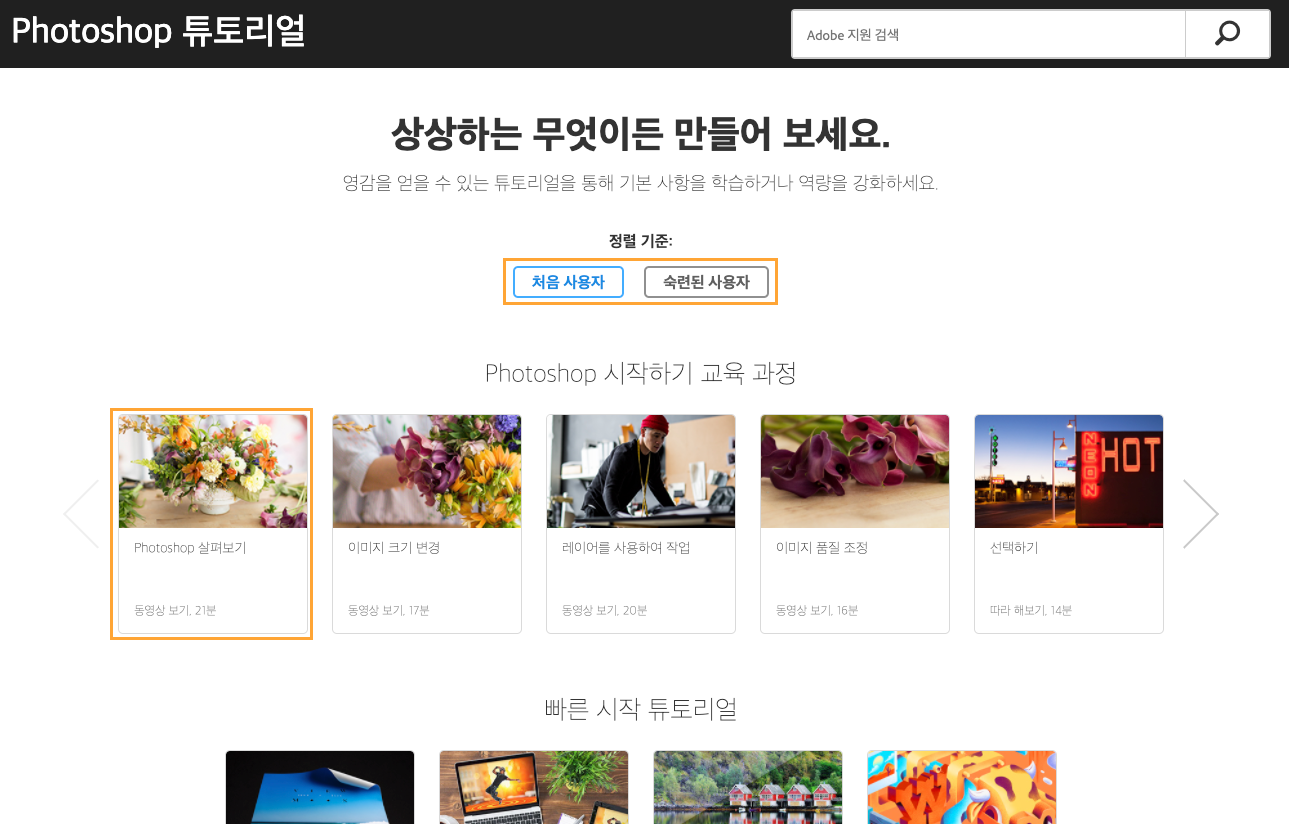
Task: Open the quick start thumbnail of peeling blue paper
Action: click(x=320, y=787)
